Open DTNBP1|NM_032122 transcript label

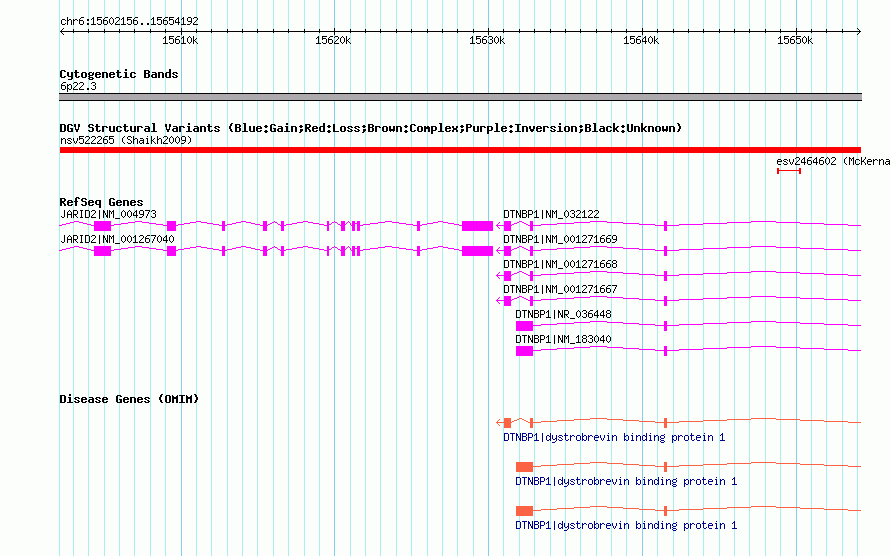(x=551, y=214)
